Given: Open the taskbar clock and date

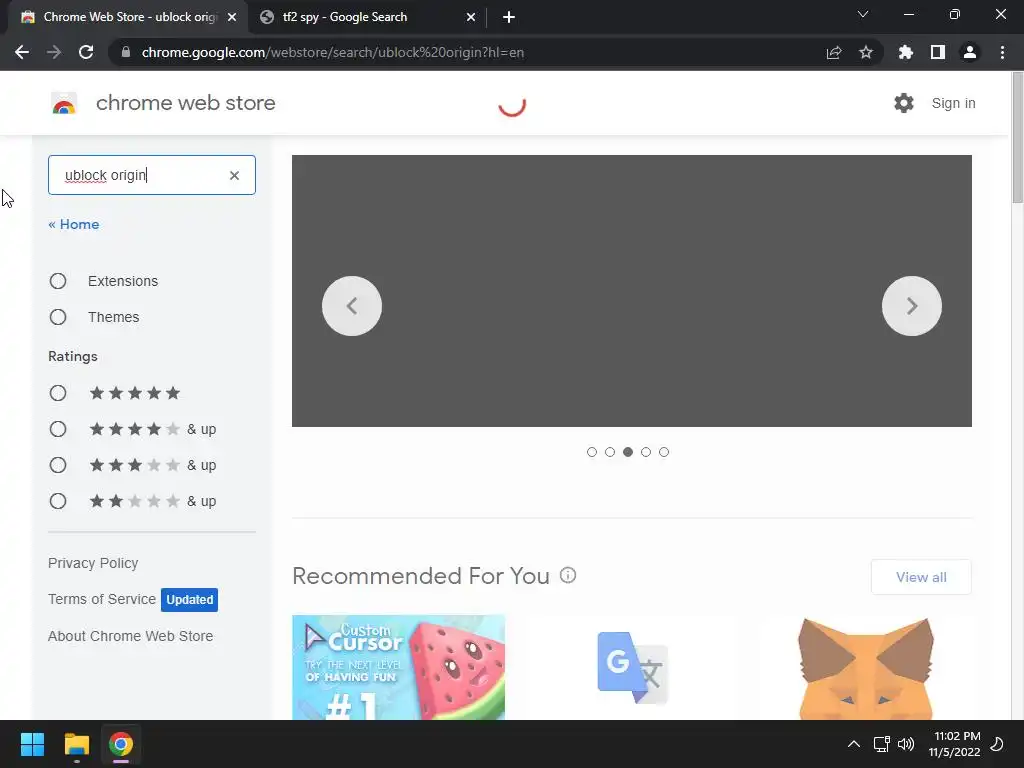Looking at the screenshot, I should coord(955,744).
